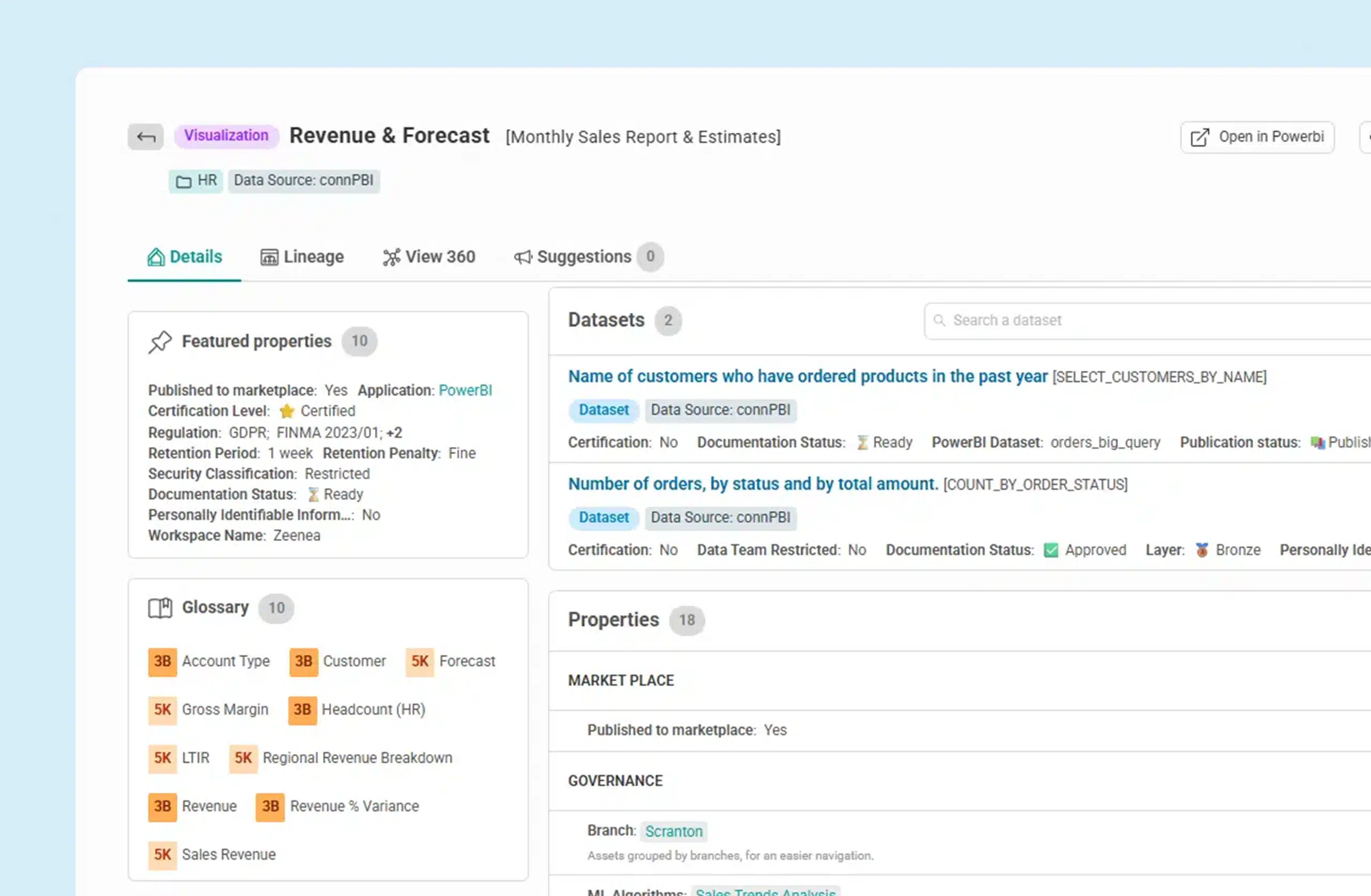This screenshot has width=1371, height=896.
Task: Click the back arrow button
Action: click(x=145, y=137)
